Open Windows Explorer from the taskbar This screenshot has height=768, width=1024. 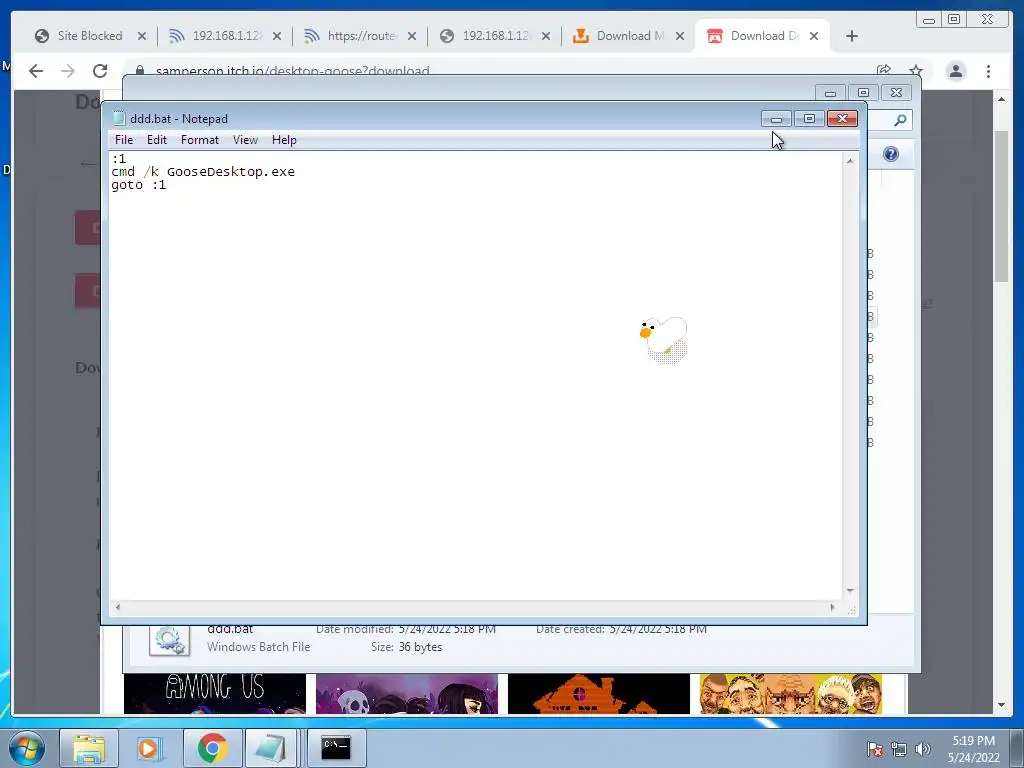(89, 748)
